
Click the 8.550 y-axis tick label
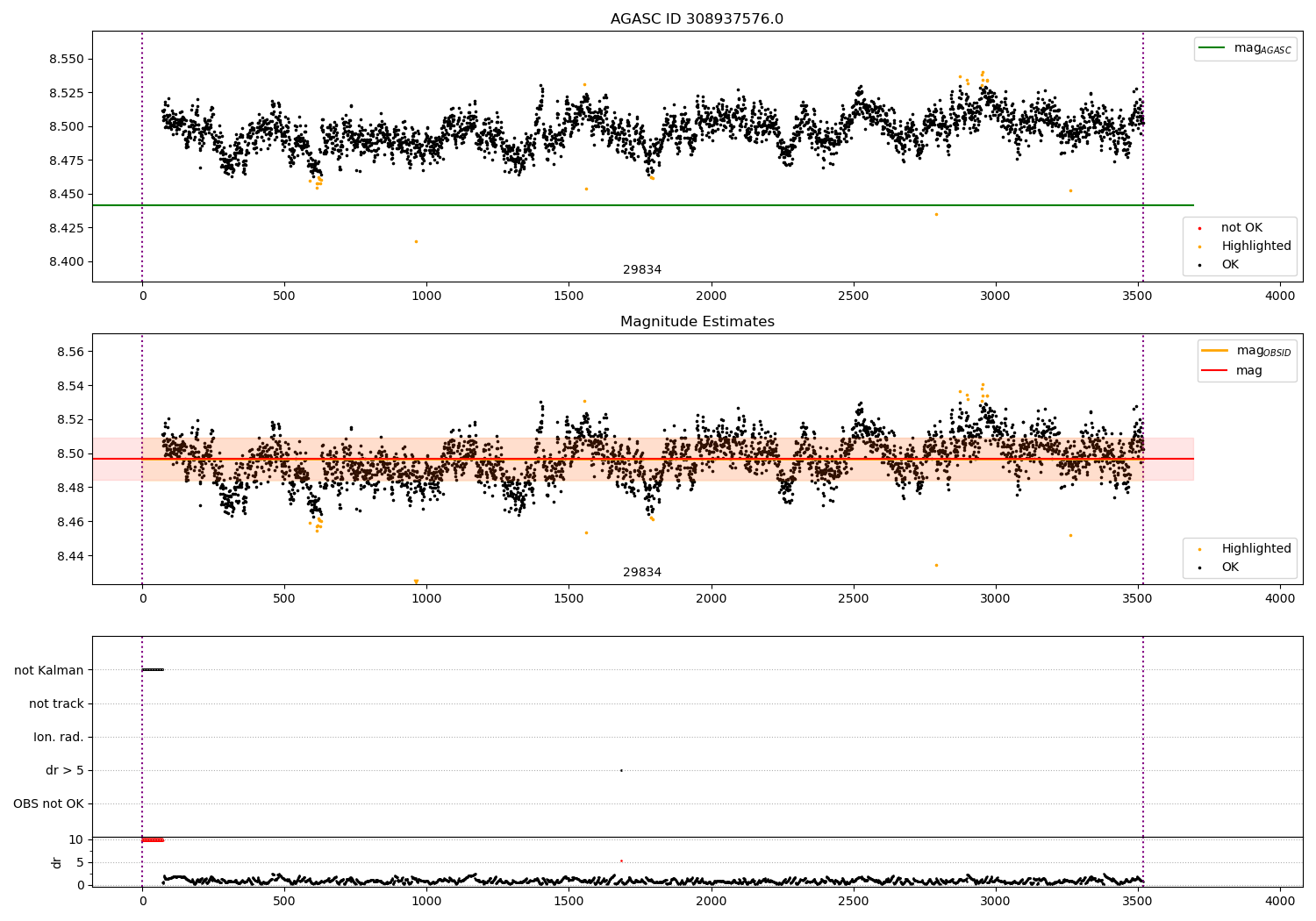(x=67, y=60)
